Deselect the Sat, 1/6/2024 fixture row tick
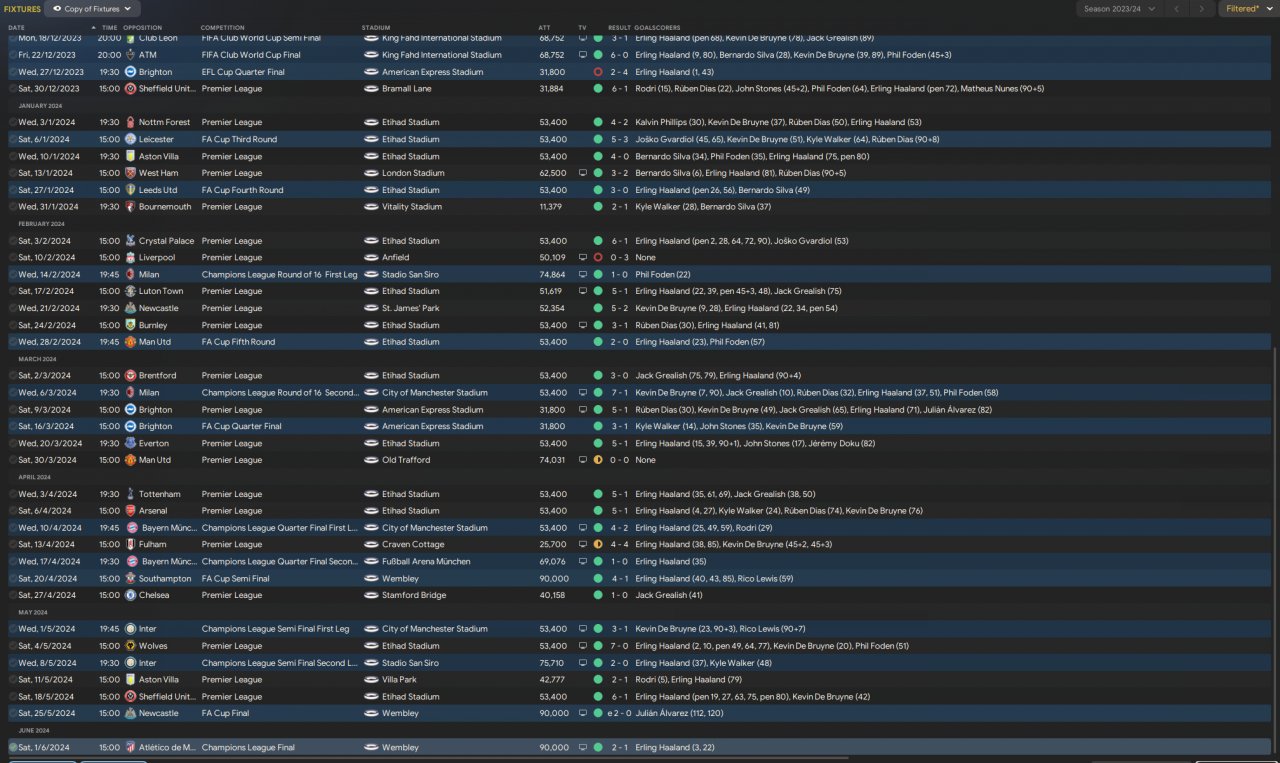Screen dimensions: 1280x763 [13, 747]
